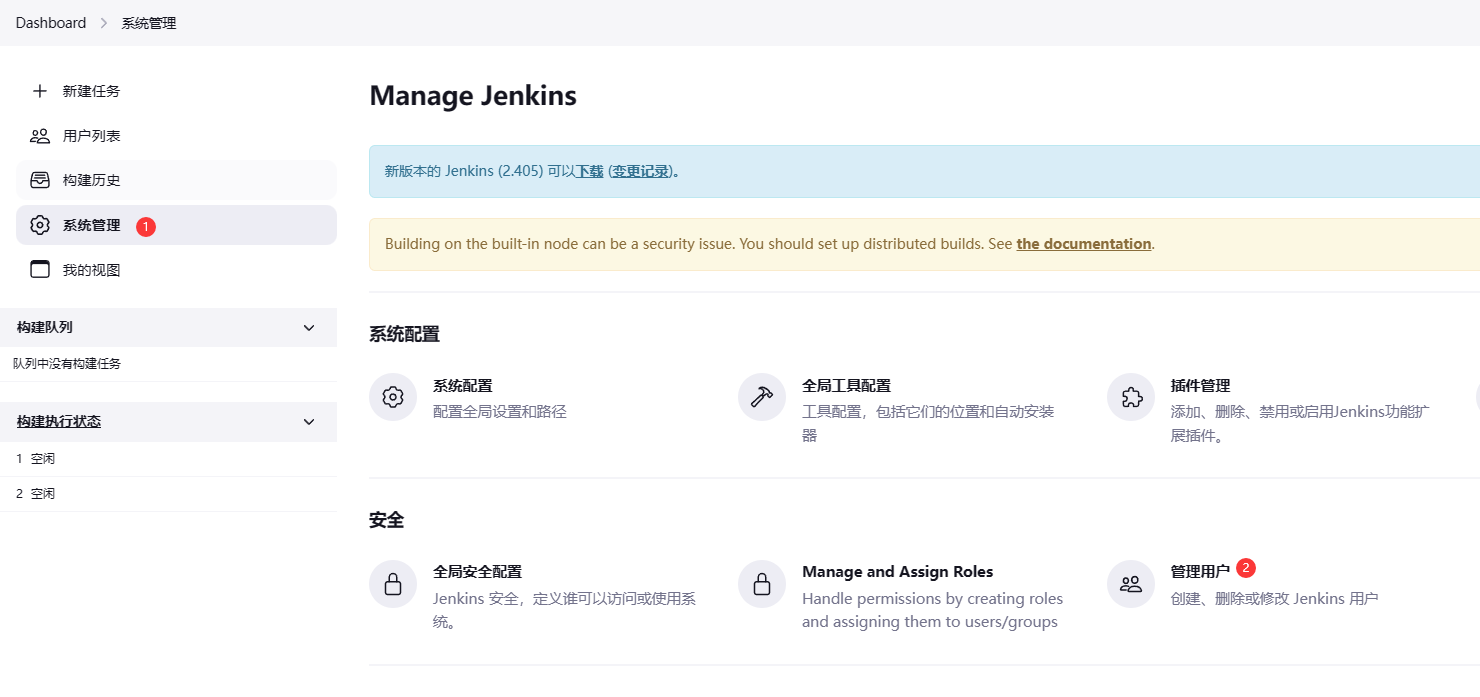Click the 配置全局设置和路径 description
This screenshot has height=697, width=1480.
click(x=500, y=412)
